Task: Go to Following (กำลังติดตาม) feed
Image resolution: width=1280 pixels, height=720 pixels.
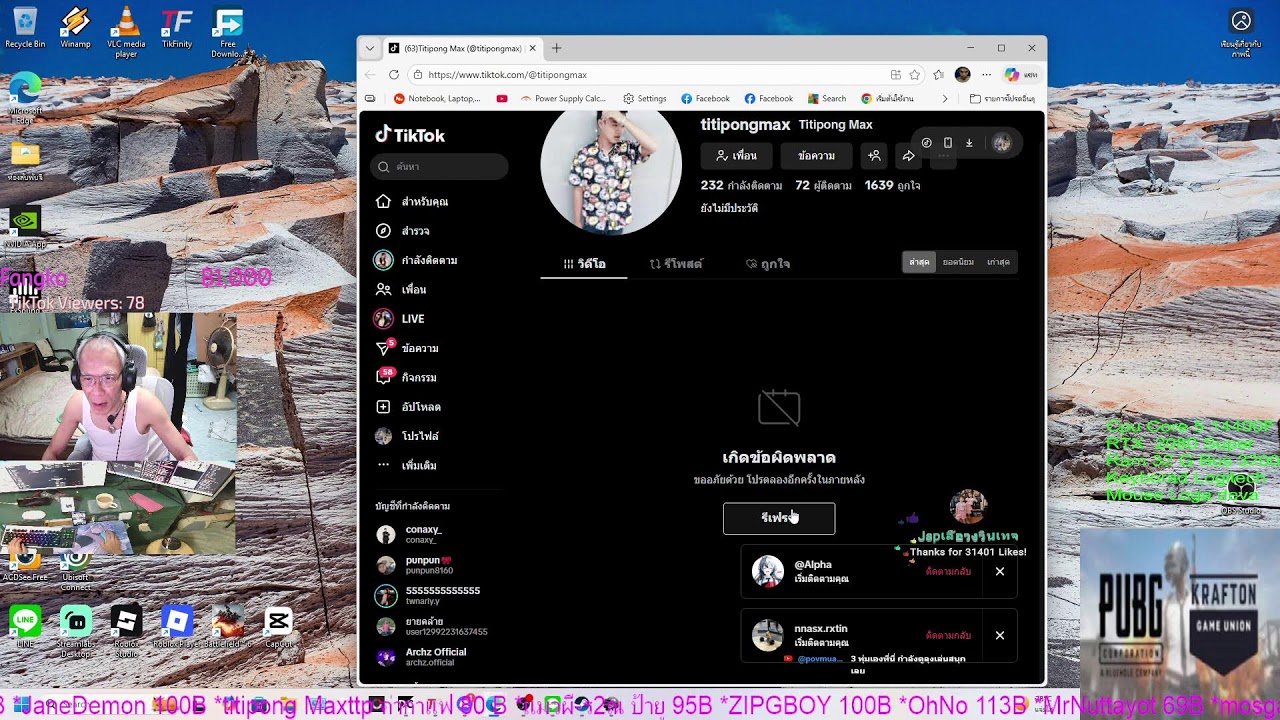Action: (x=416, y=260)
